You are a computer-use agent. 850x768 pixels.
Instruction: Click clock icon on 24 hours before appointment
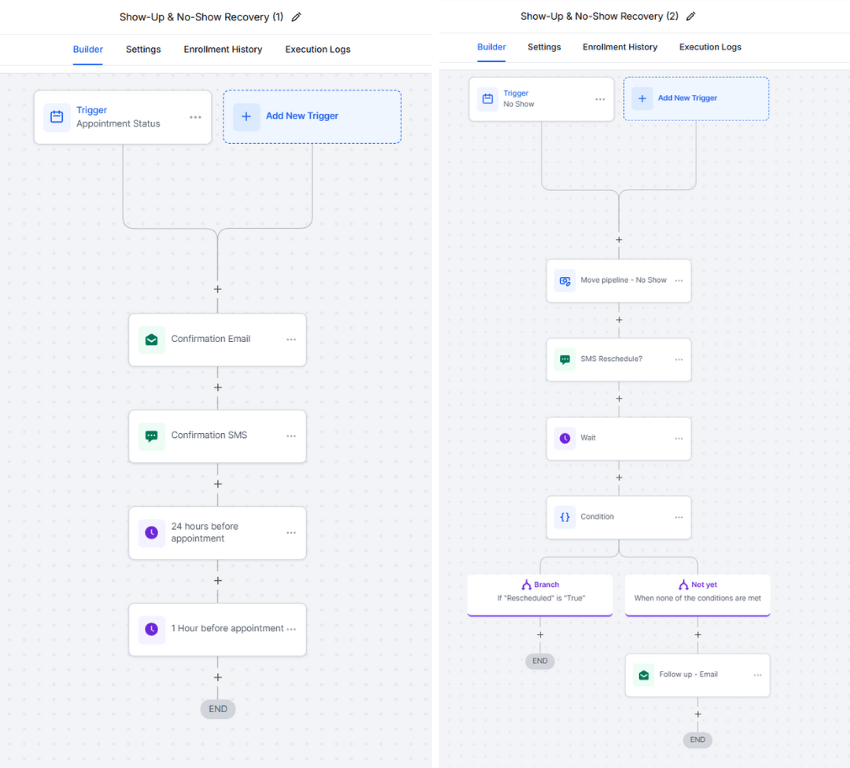point(152,533)
